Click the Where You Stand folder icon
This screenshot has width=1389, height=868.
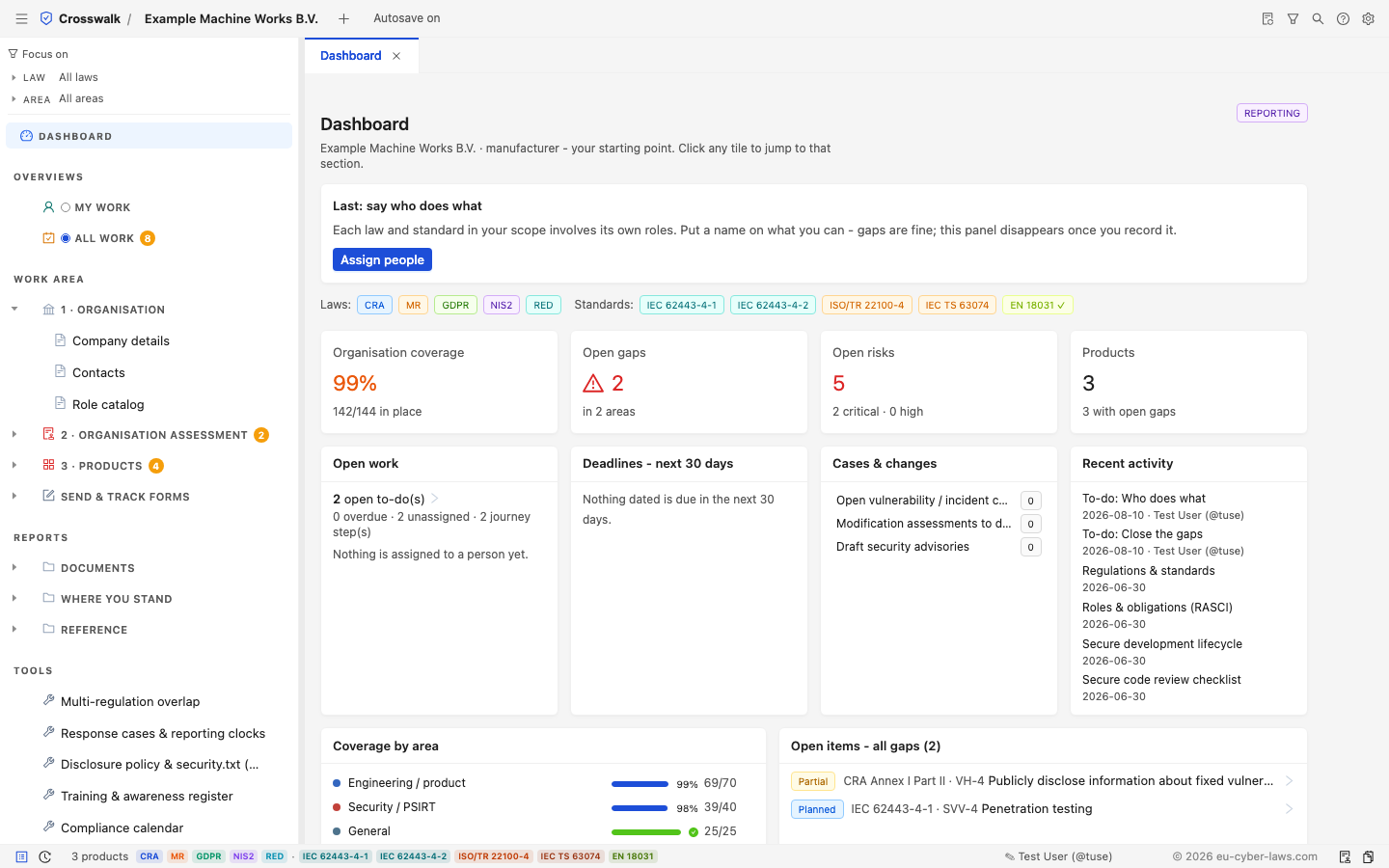48,598
